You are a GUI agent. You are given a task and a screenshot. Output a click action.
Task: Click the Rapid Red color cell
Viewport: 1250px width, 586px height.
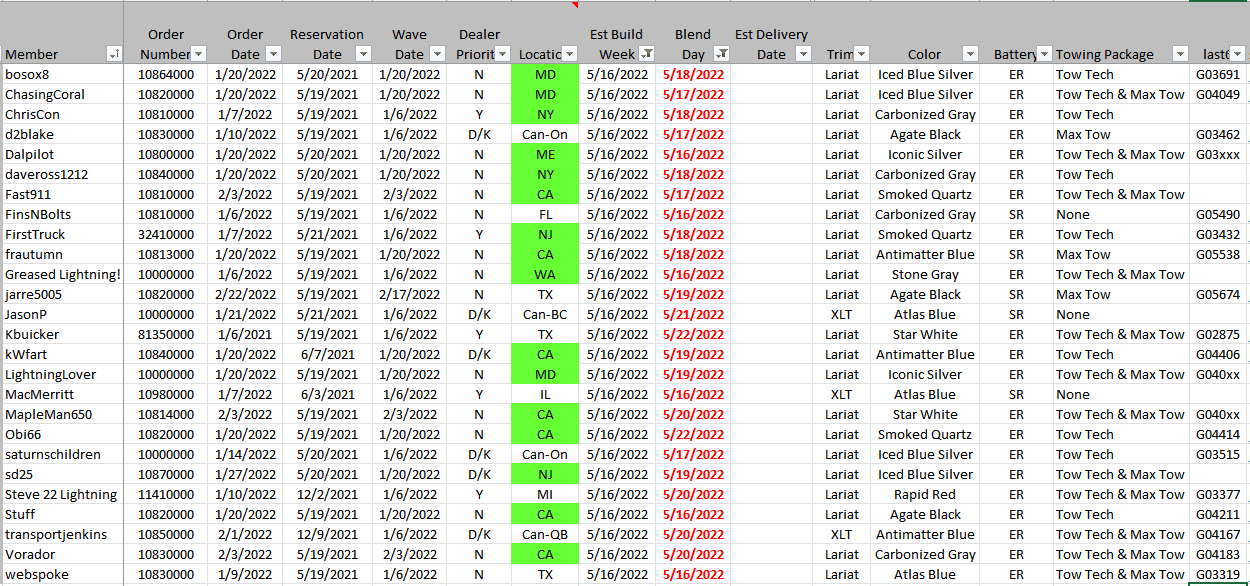925,494
